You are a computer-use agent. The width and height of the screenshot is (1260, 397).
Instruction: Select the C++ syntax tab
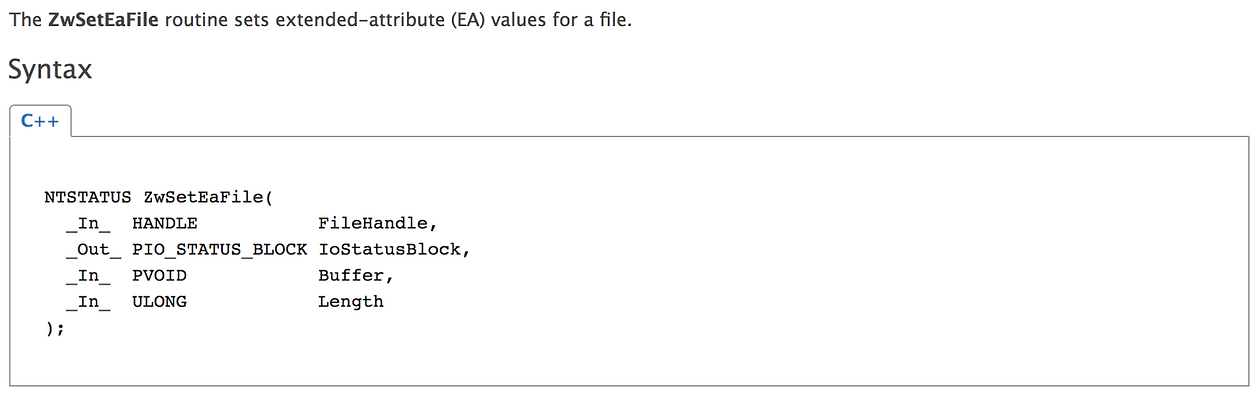[x=40, y=121]
